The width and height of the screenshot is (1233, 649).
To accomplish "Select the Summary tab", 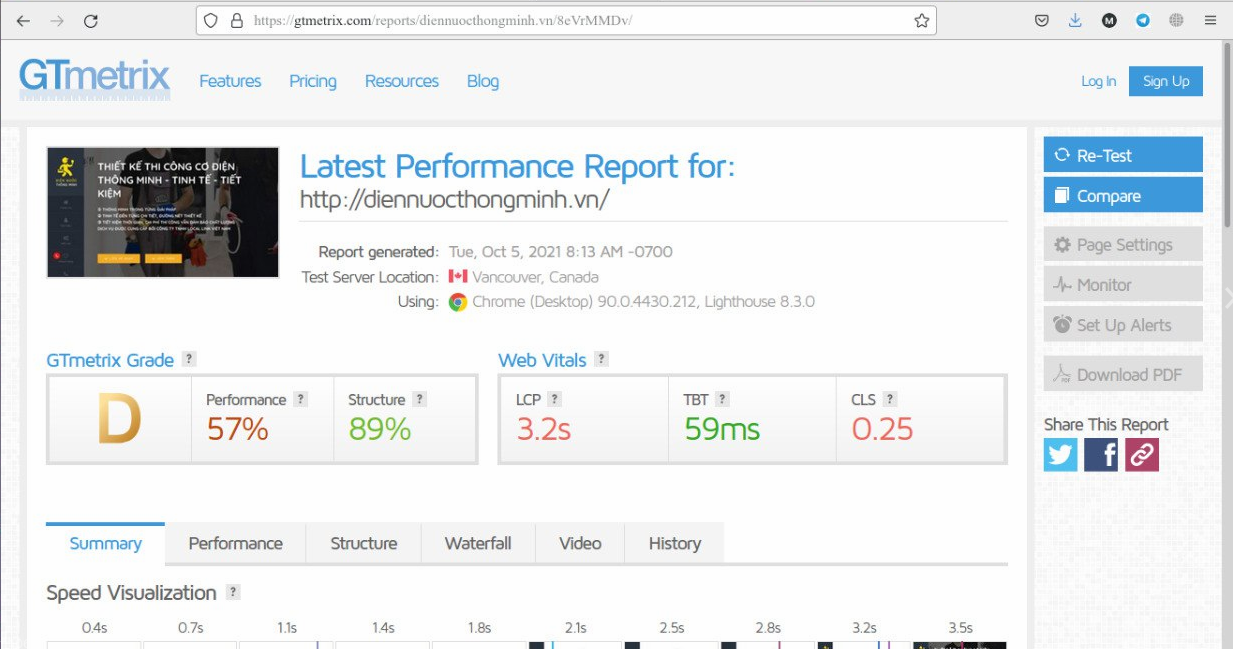I will [105, 543].
